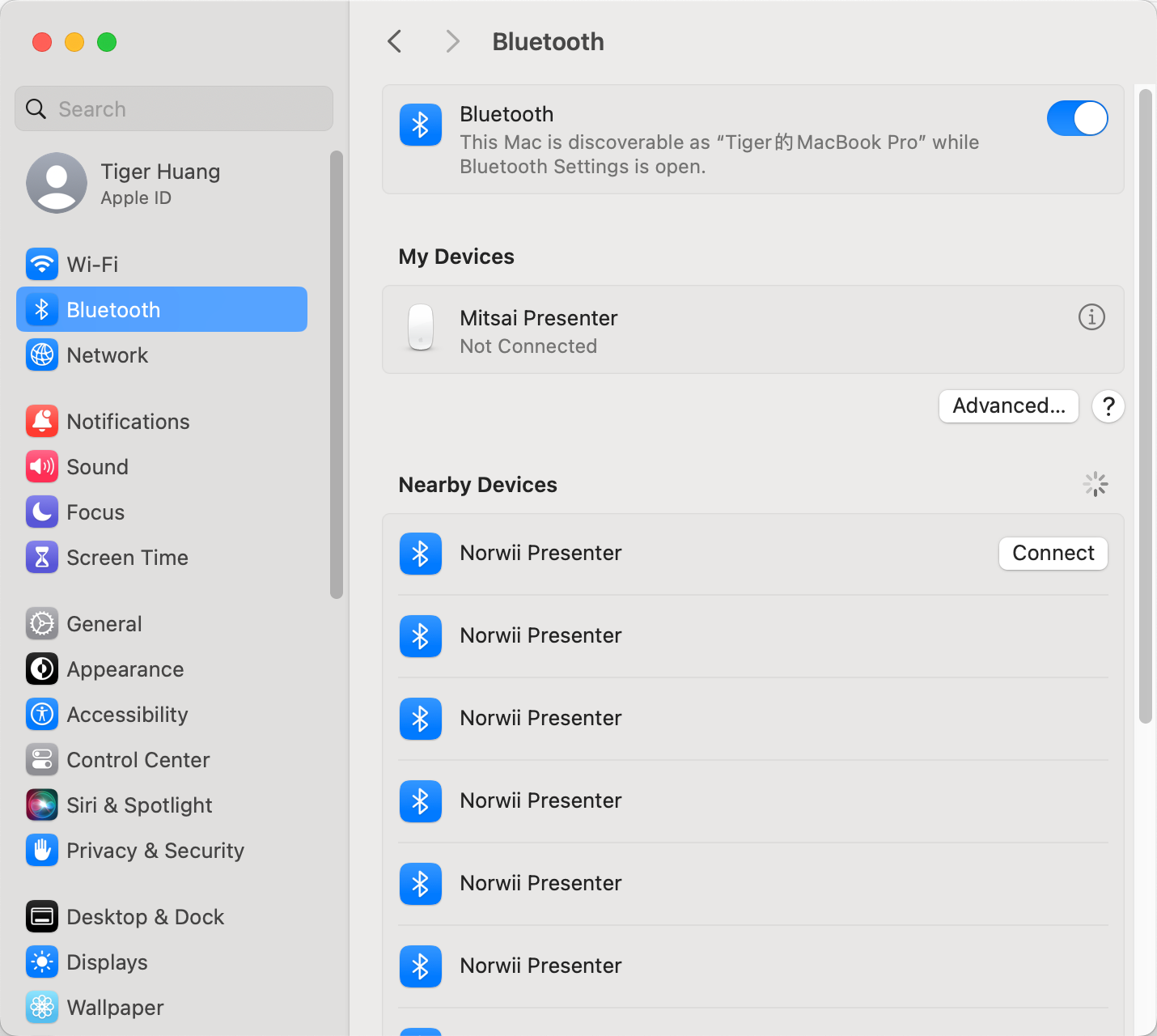
Task: Click the Accessibility icon in the sidebar
Action: 42,714
